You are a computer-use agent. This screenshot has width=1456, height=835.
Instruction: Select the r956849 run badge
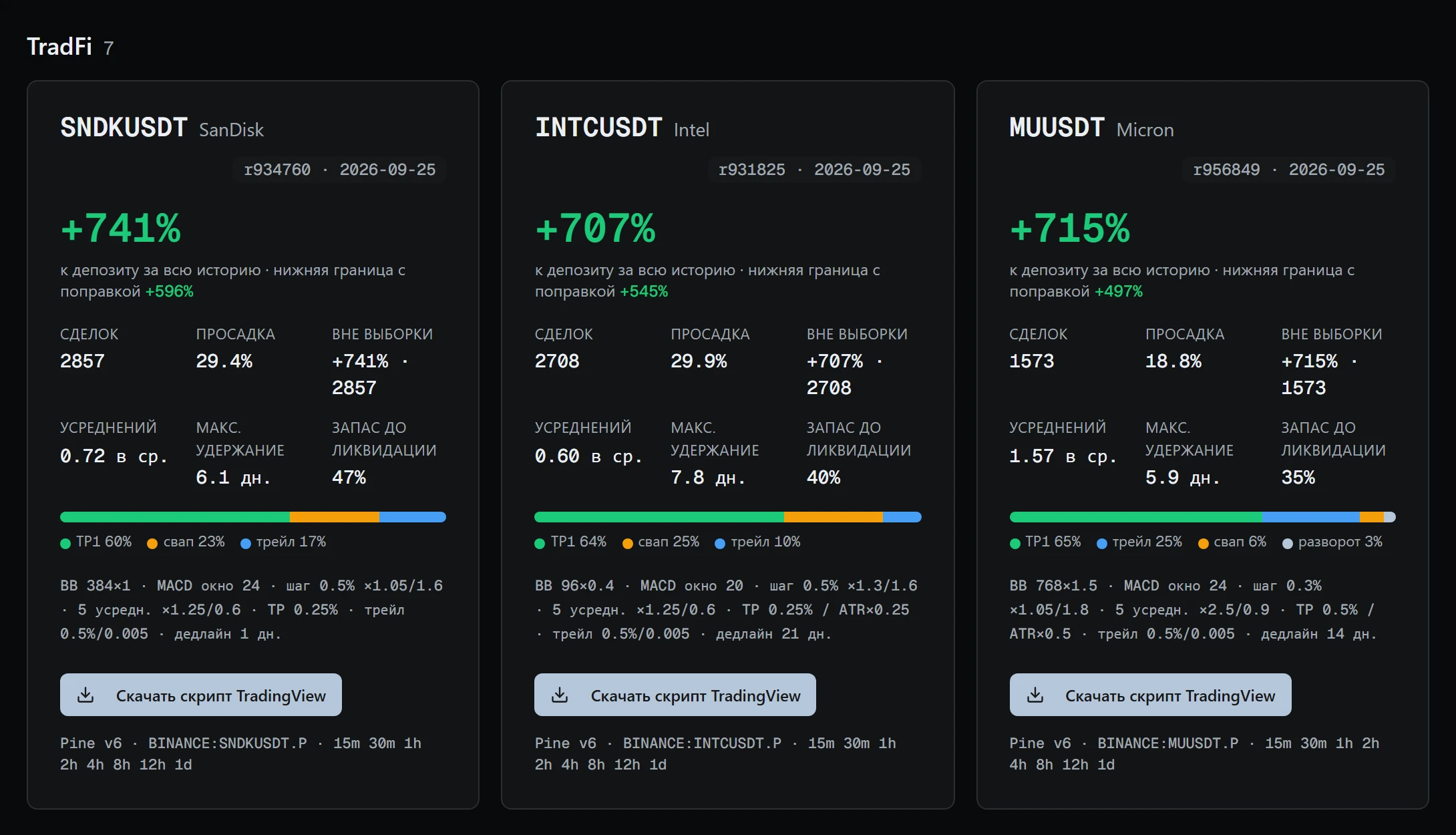point(1289,170)
